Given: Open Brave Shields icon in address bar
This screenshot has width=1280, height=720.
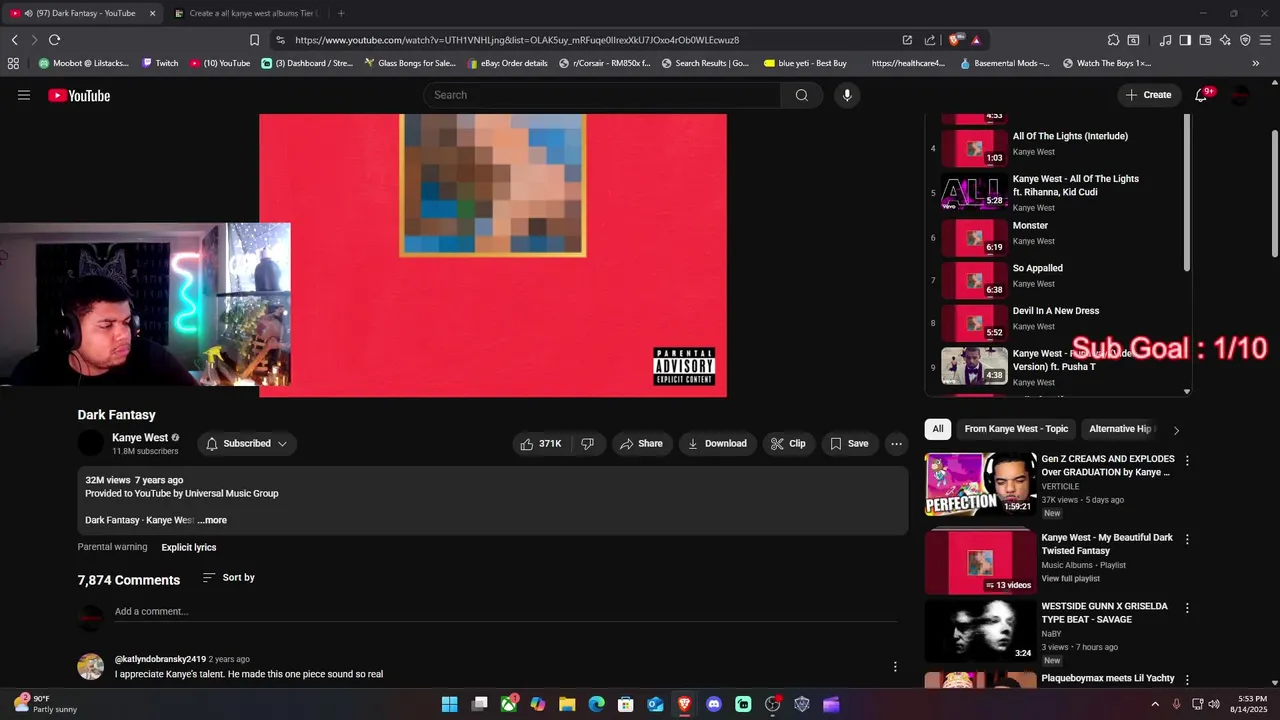Looking at the screenshot, I should pos(956,40).
